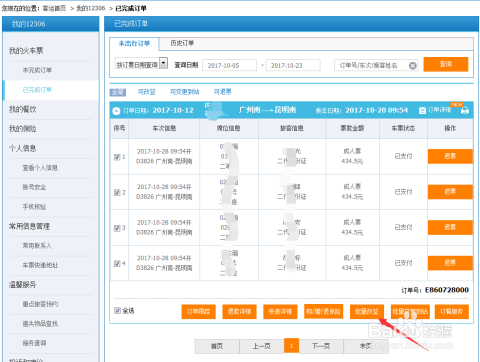Screen dimensions: 480x362
Task: Toggle checkbox for ticket row 1
Action: tap(117, 157)
